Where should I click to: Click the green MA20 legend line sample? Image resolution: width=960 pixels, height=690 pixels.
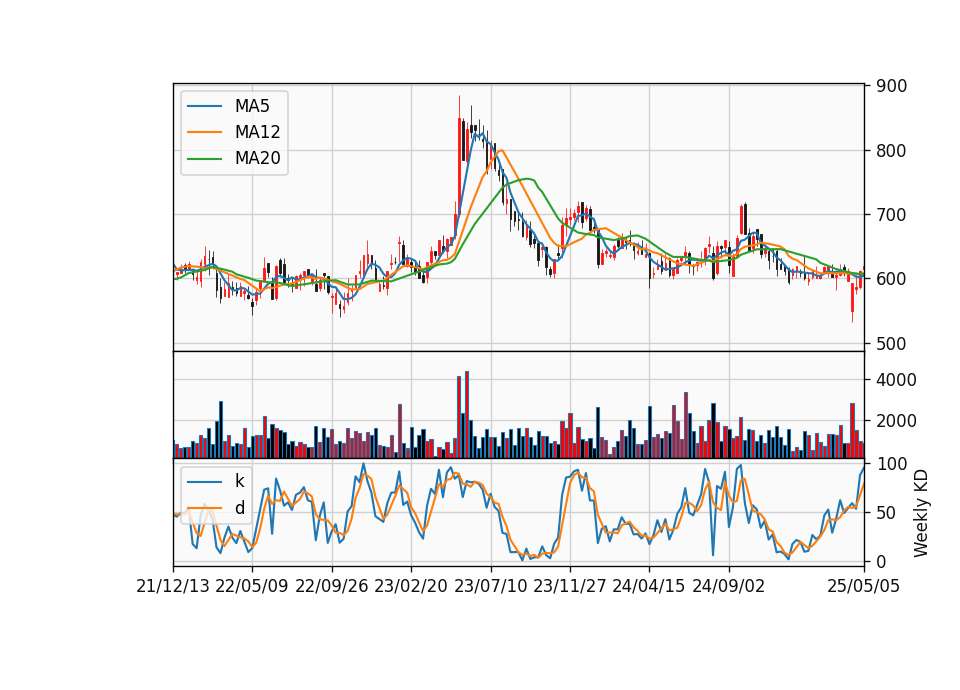click(205, 159)
